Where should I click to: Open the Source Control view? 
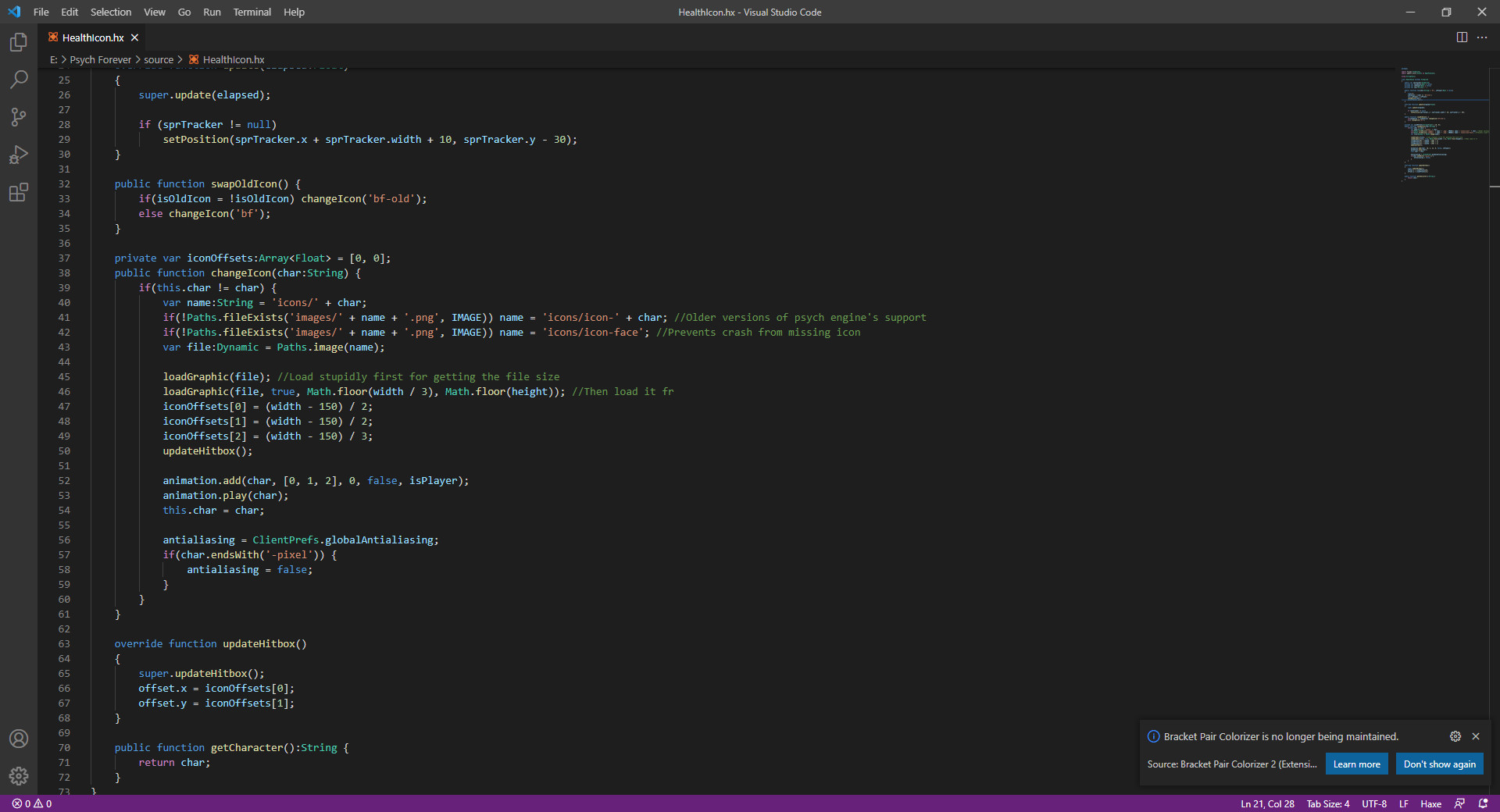19,117
